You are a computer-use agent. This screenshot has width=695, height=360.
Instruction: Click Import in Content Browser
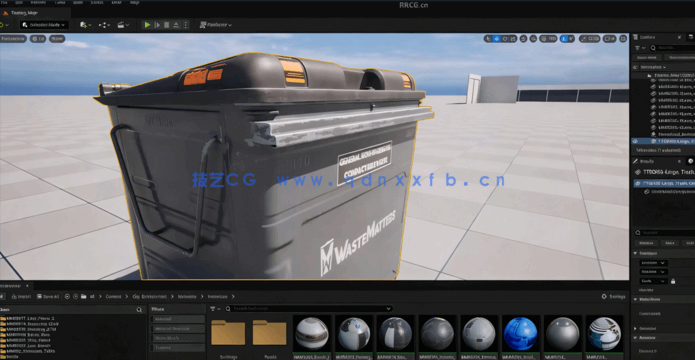click(21, 296)
